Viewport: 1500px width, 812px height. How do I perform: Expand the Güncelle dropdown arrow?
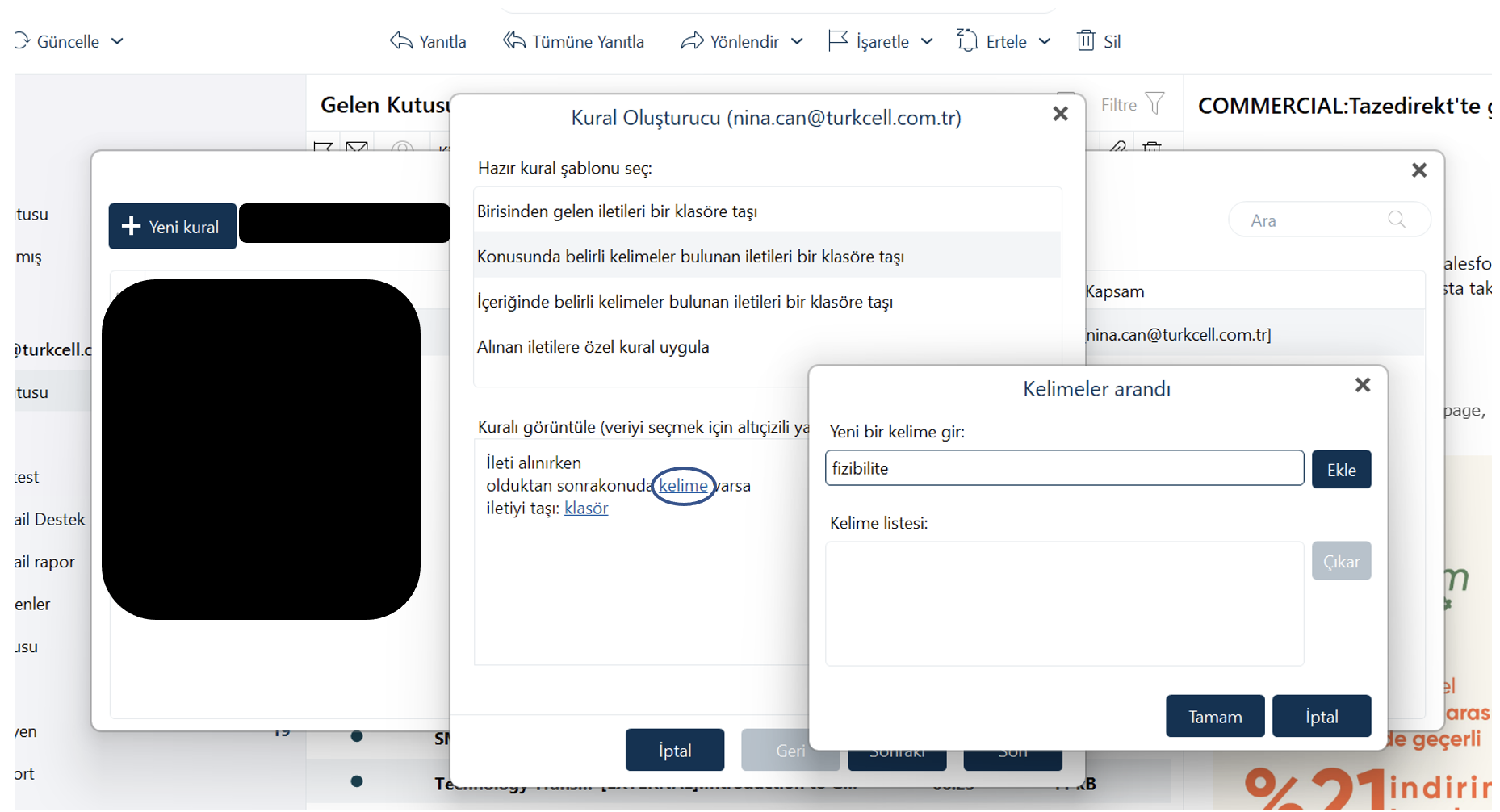tap(117, 41)
